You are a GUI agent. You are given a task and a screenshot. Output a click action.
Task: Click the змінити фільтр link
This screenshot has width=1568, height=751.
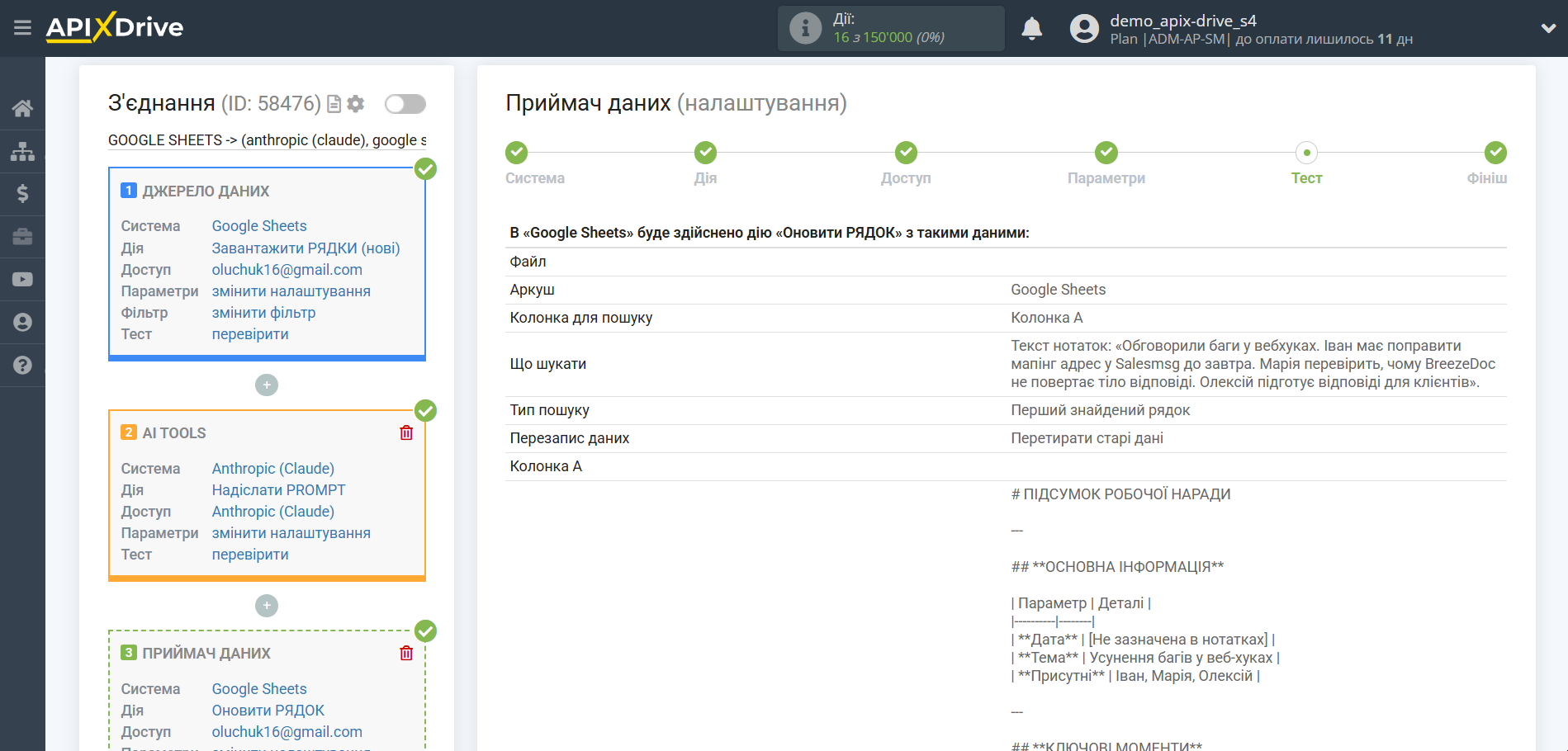pos(263,313)
